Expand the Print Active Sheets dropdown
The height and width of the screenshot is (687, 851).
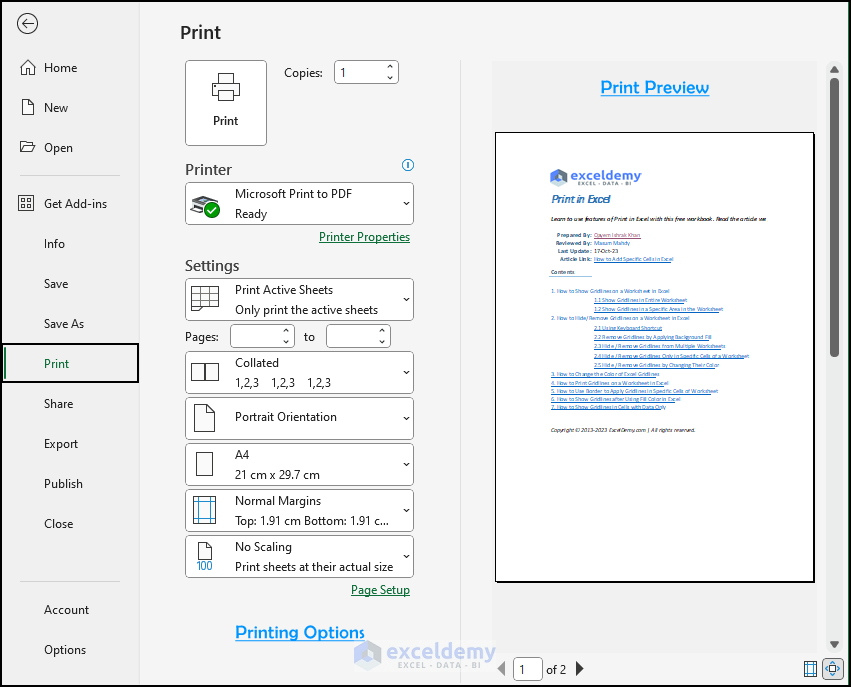point(406,300)
